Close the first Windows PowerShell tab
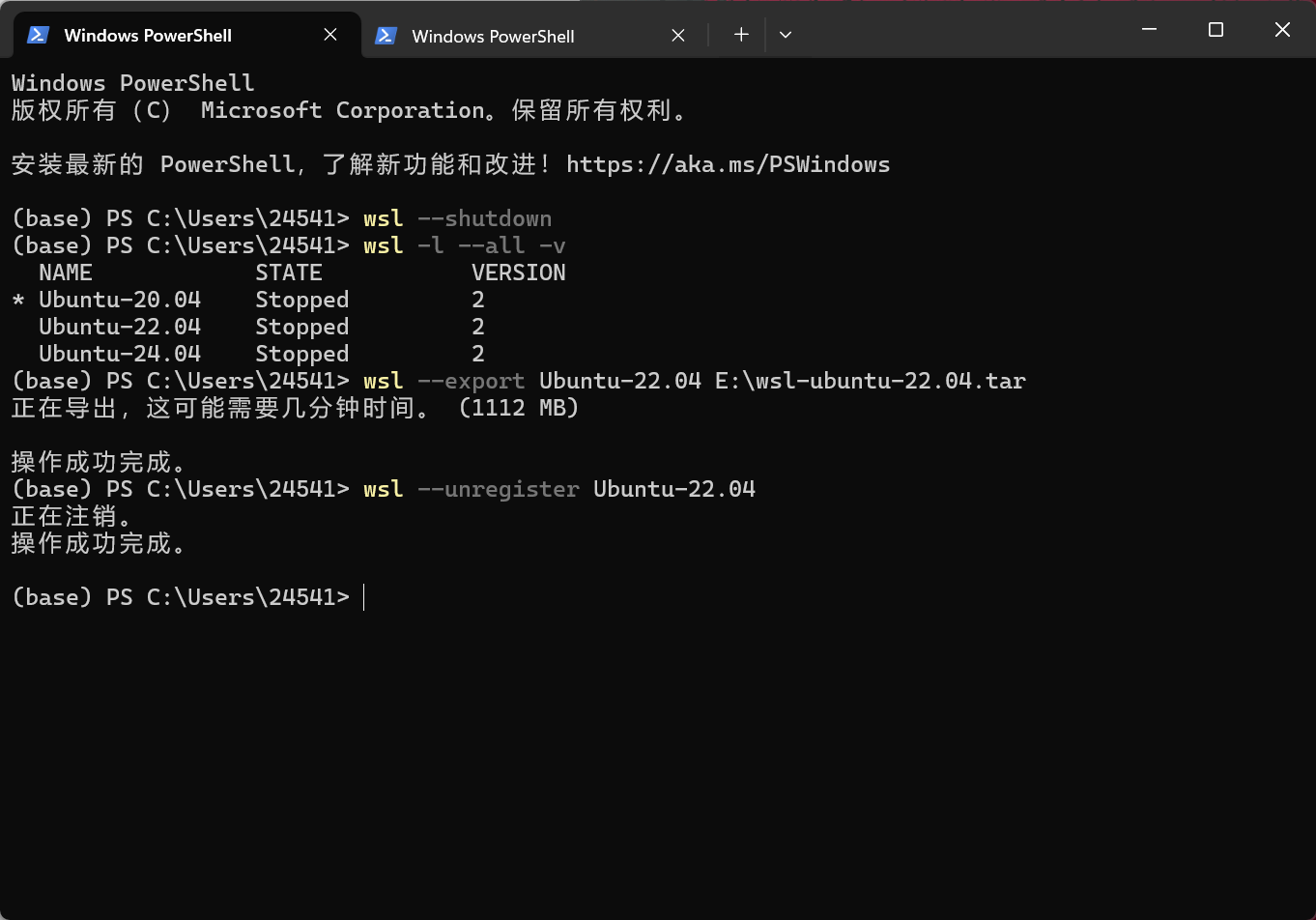The width and height of the screenshot is (1316, 920). coord(330,35)
